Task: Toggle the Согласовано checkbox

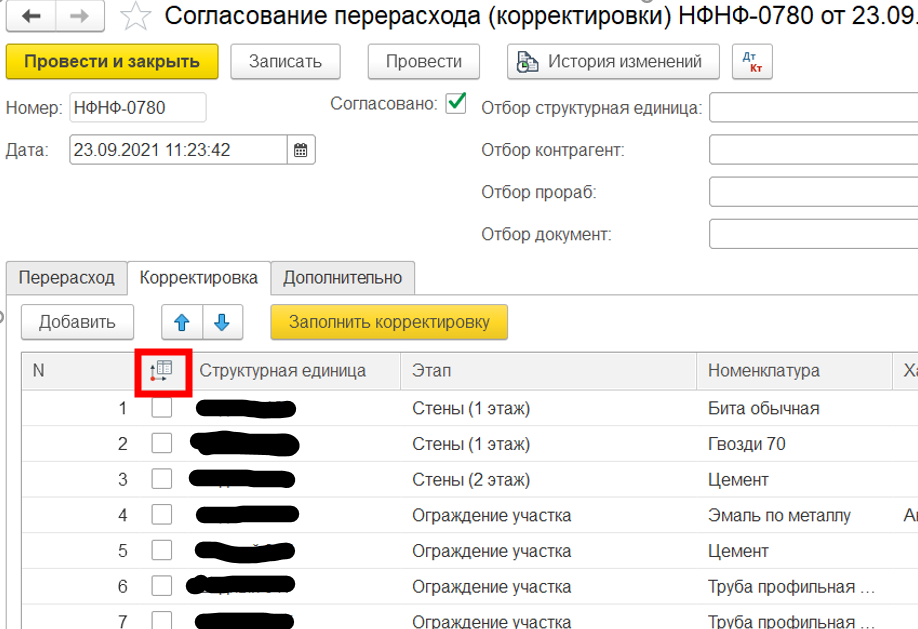Action: 456,103
